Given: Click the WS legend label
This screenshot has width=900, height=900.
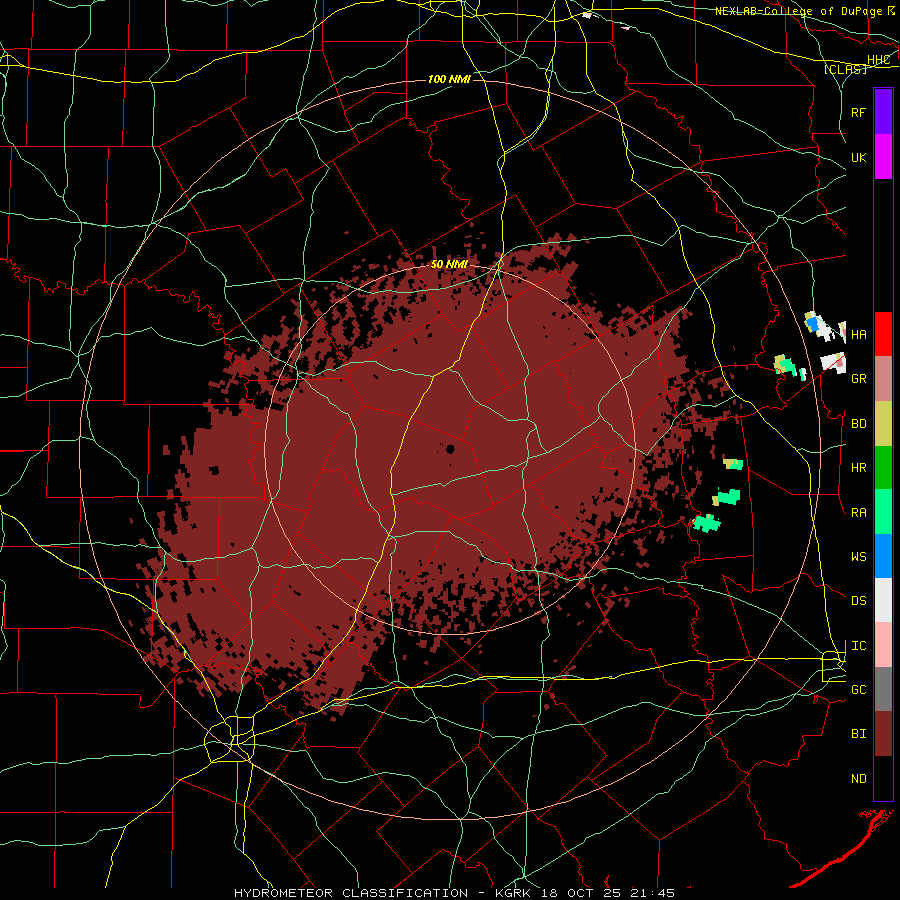Looking at the screenshot, I should click(858, 556).
